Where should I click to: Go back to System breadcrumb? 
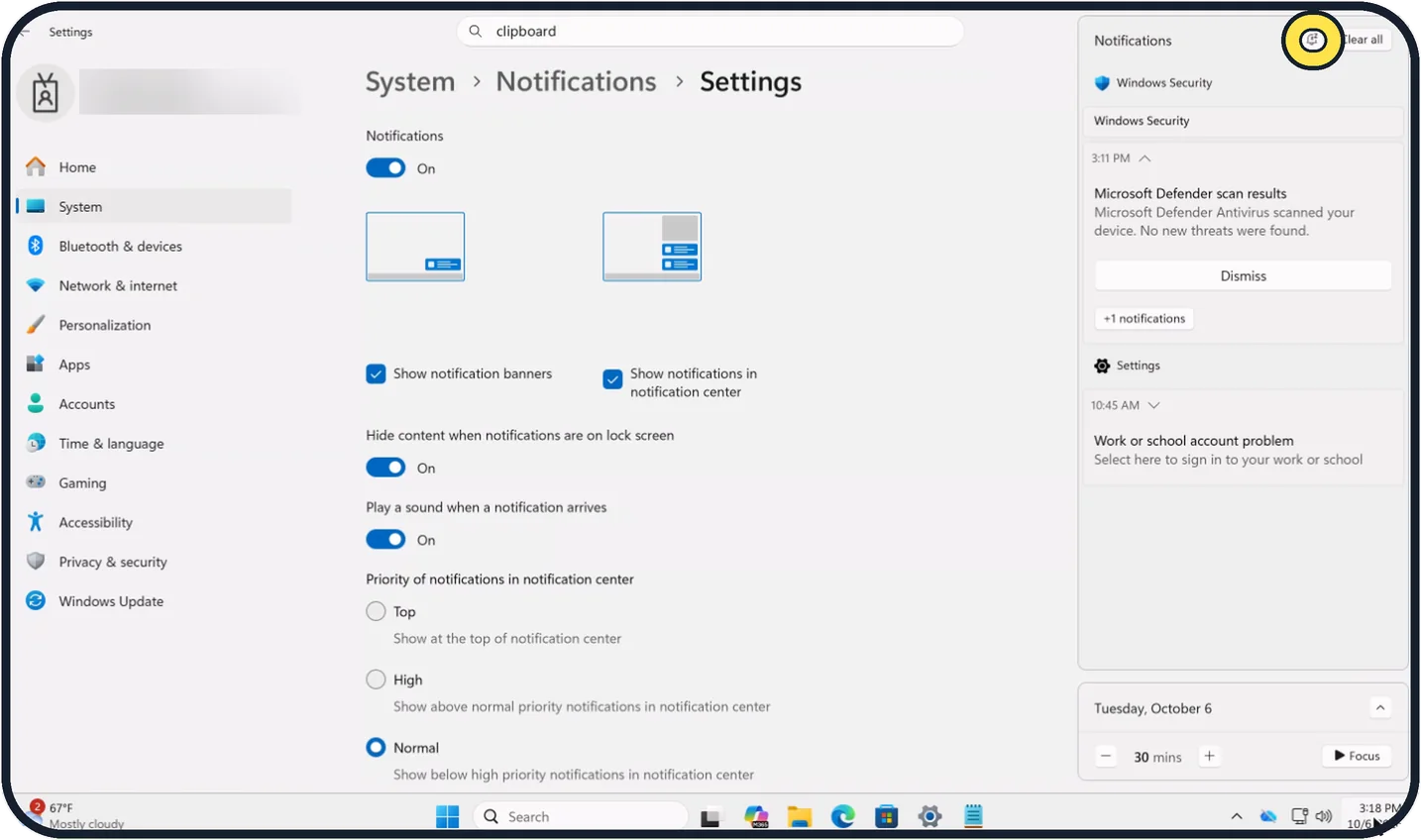(410, 82)
